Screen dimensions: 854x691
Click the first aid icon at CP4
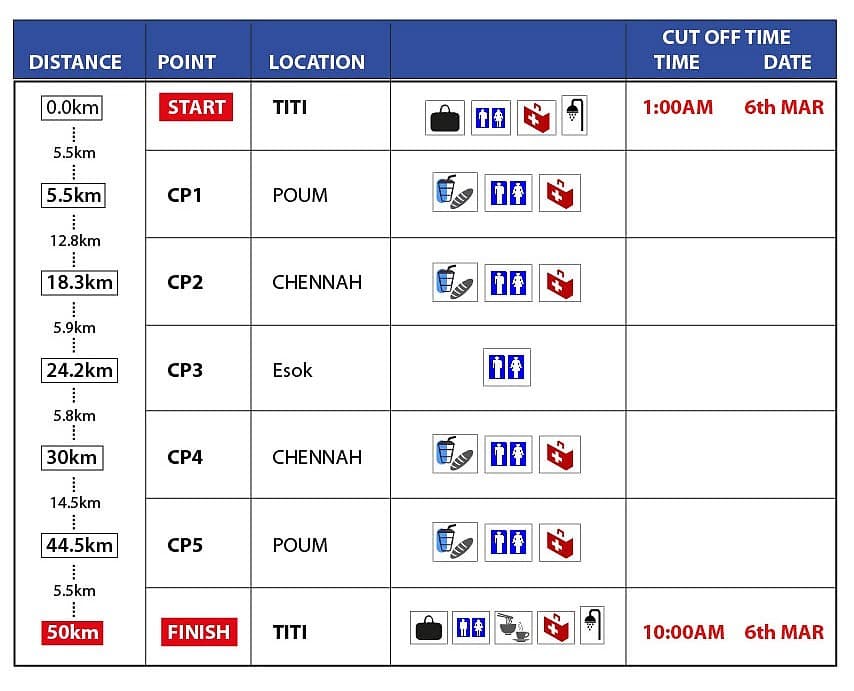[560, 454]
